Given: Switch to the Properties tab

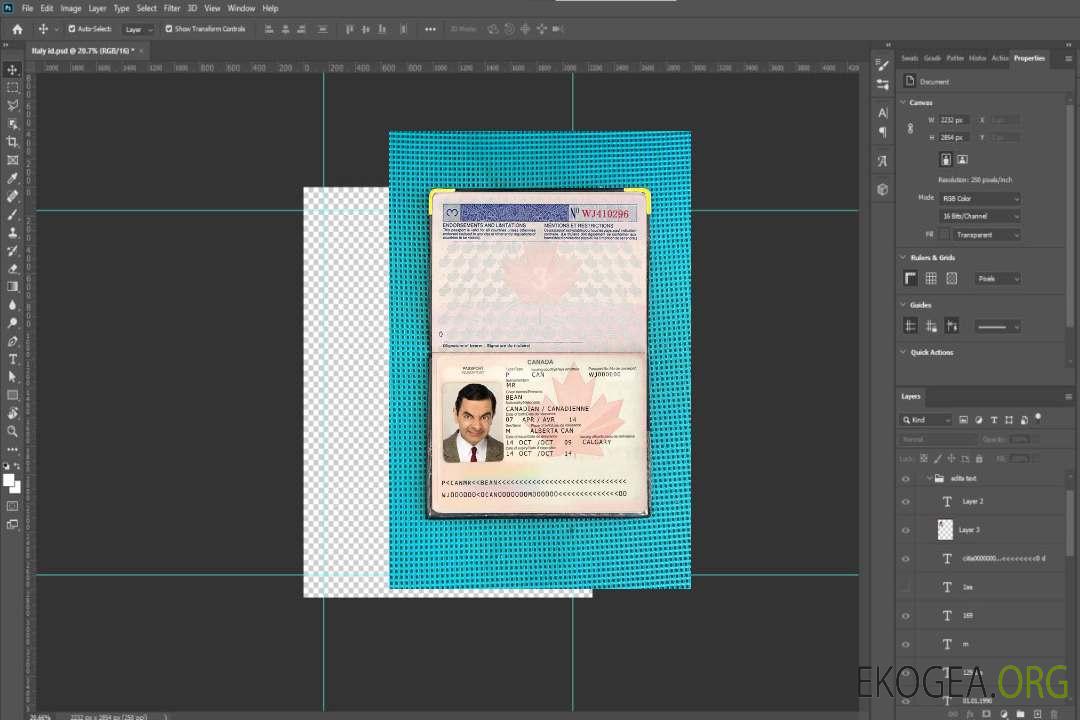Looking at the screenshot, I should click(x=1029, y=59).
